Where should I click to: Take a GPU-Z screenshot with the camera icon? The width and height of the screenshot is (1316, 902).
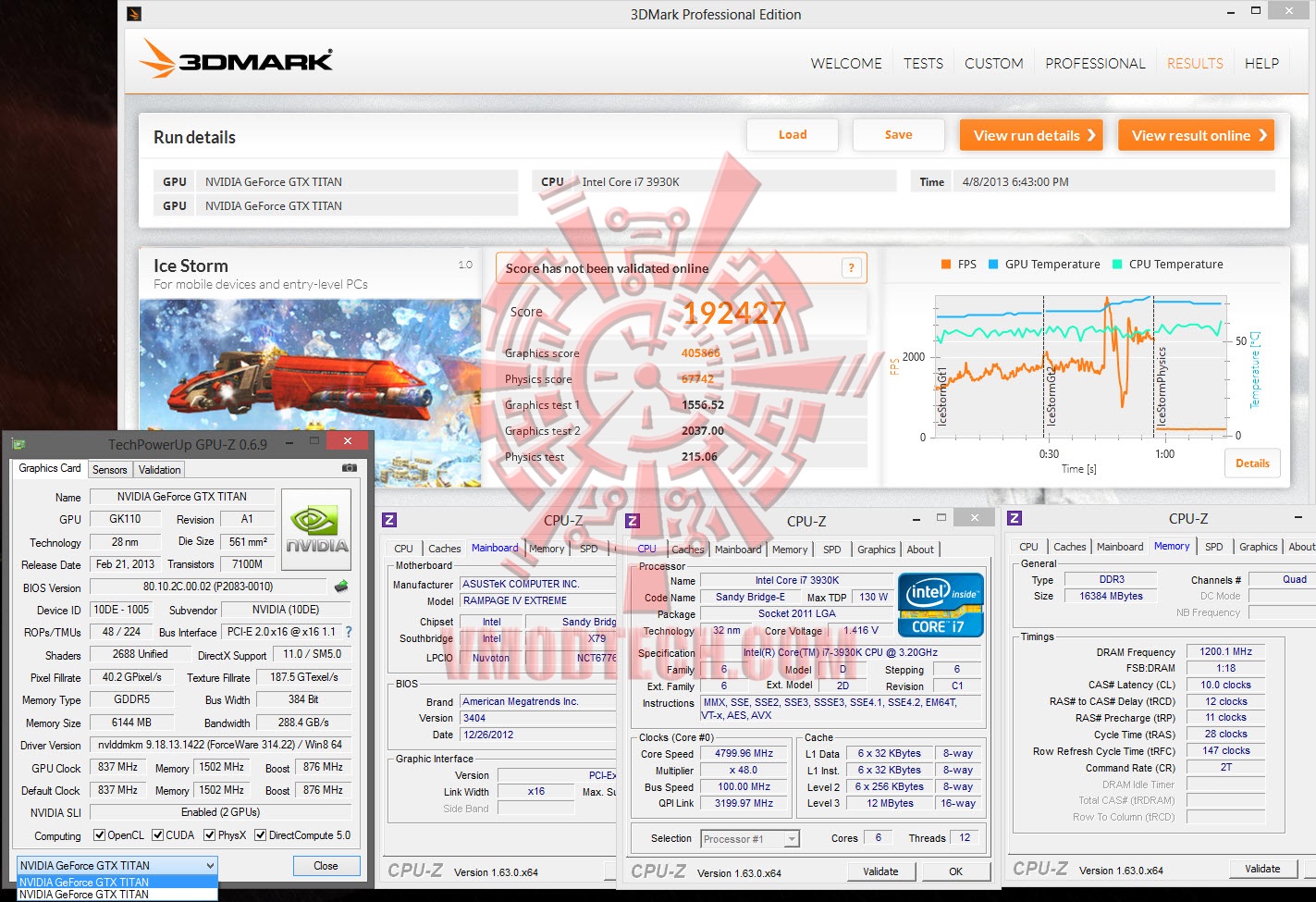[349, 468]
